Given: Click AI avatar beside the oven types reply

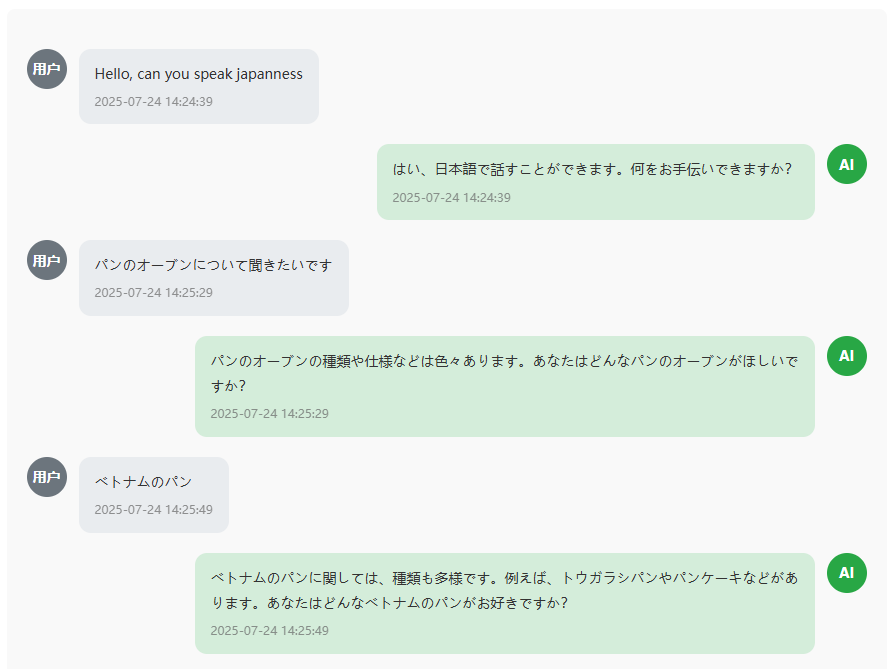Looking at the screenshot, I should (846, 356).
